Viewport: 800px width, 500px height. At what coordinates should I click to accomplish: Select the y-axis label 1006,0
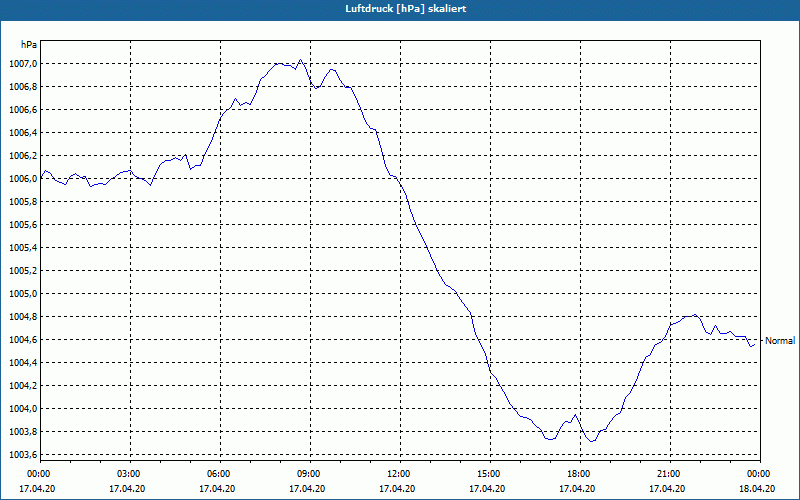tap(23, 179)
